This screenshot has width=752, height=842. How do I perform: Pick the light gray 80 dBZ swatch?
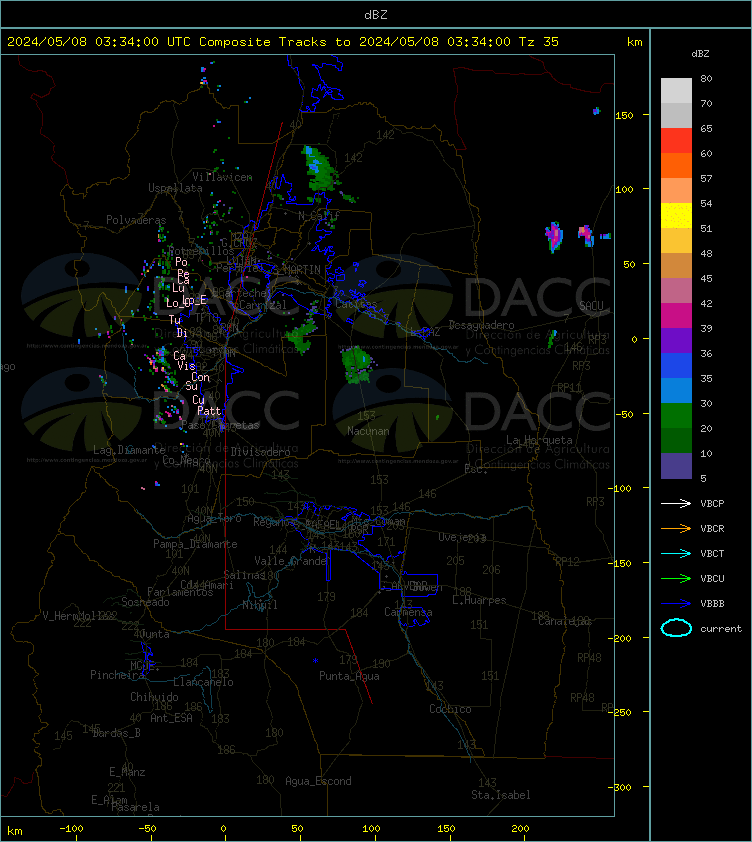click(676, 91)
